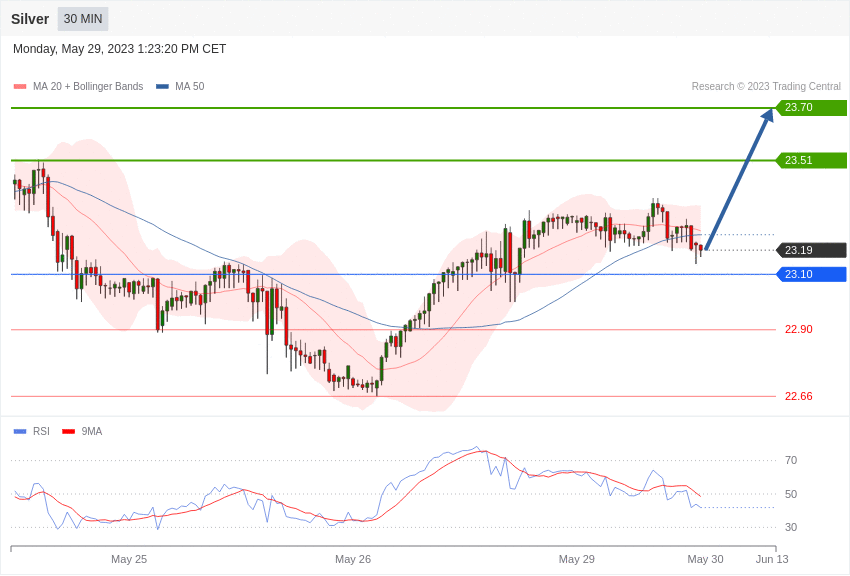Viewport: 850px width, 576px height.
Task: Click the 'MA 20 + Bollinger Bands' legend label
Action: coord(88,86)
